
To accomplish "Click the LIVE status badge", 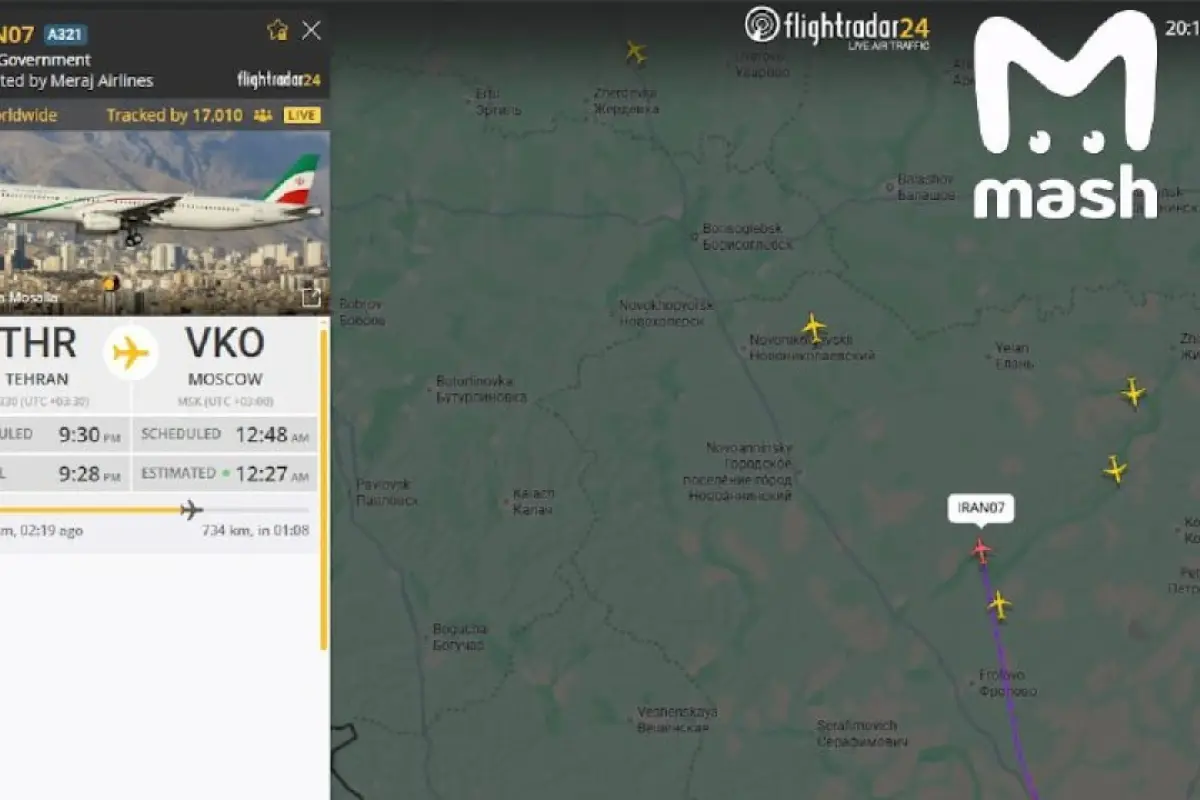I will 302,115.
